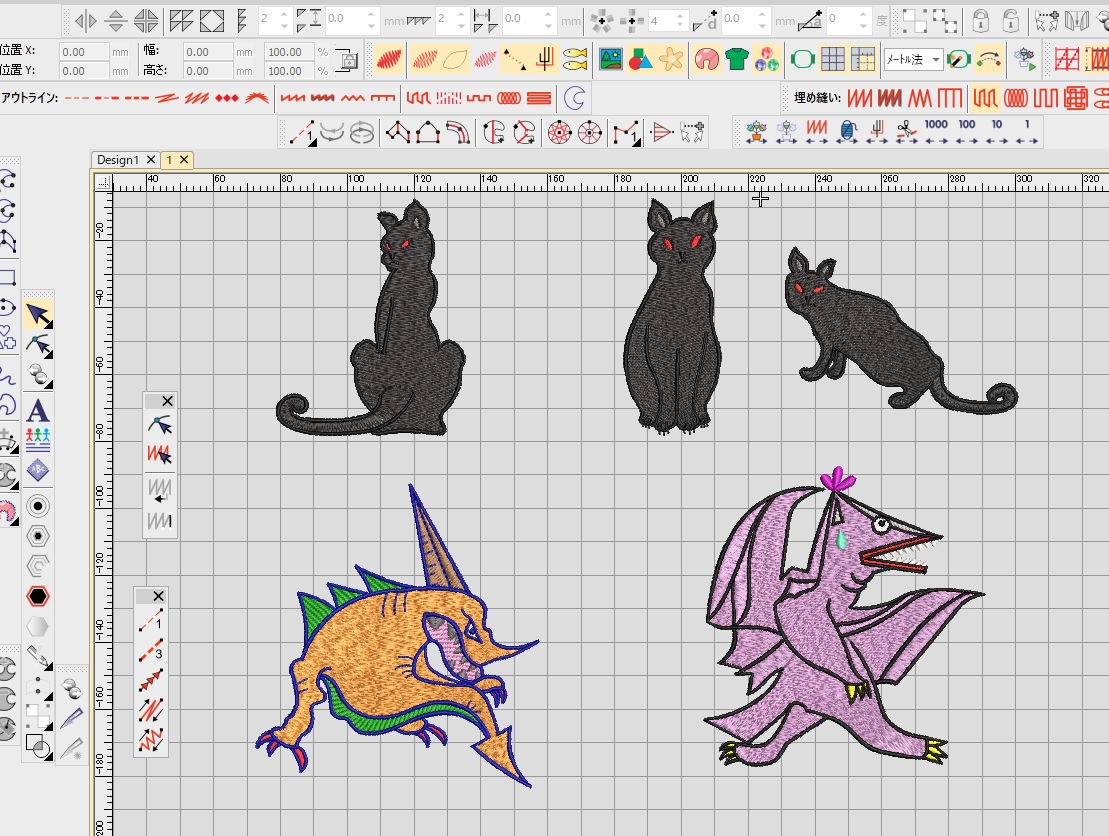
Task: Click the thread spool travel-by-color icon
Action: click(x=847, y=132)
